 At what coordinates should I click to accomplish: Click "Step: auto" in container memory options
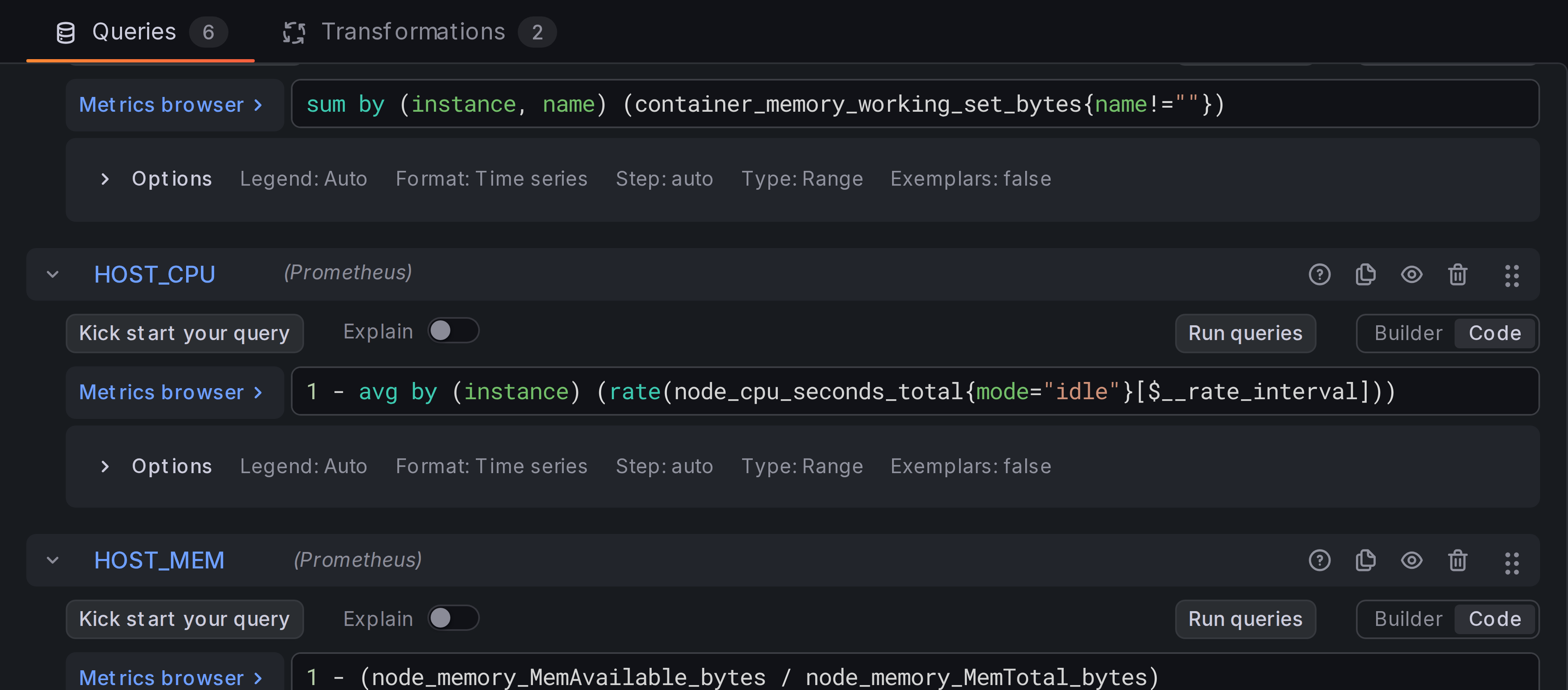[664, 179]
